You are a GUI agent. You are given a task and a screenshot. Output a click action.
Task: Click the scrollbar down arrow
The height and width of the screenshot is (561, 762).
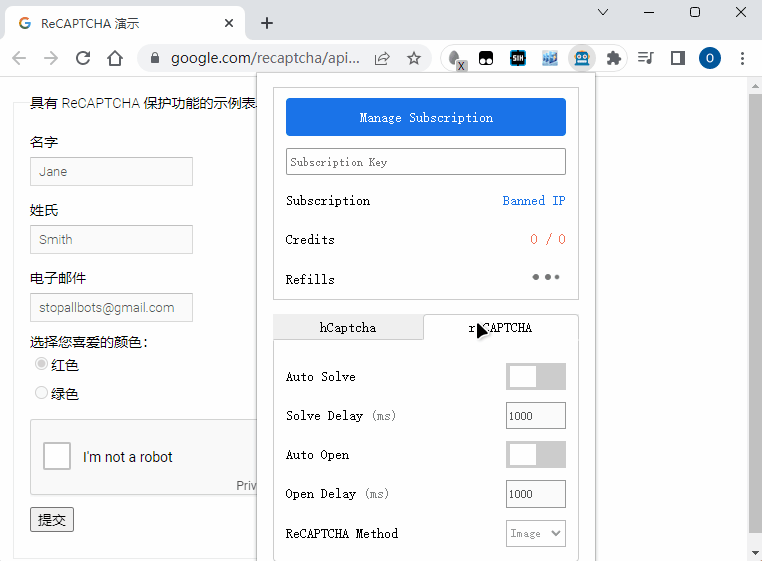755,553
